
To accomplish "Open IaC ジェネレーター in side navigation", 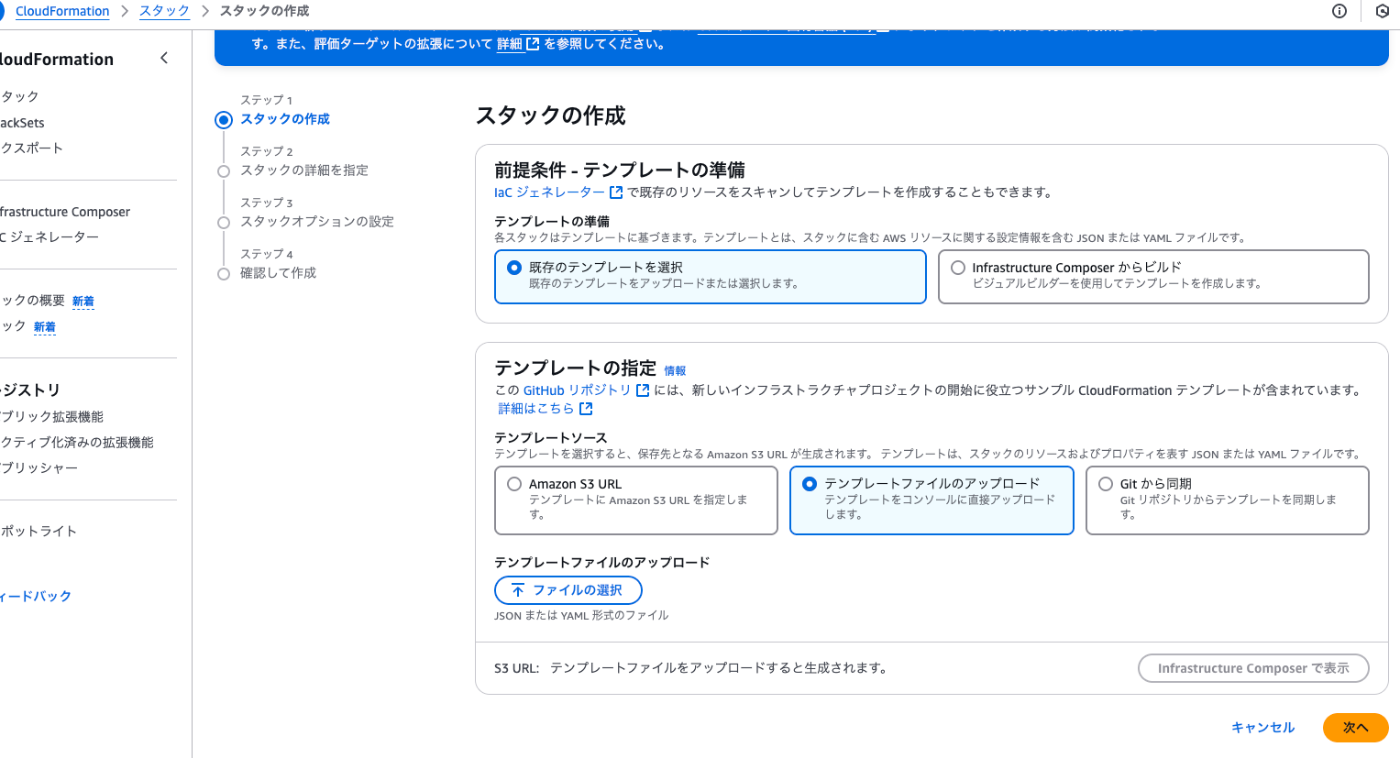I will tap(50, 237).
